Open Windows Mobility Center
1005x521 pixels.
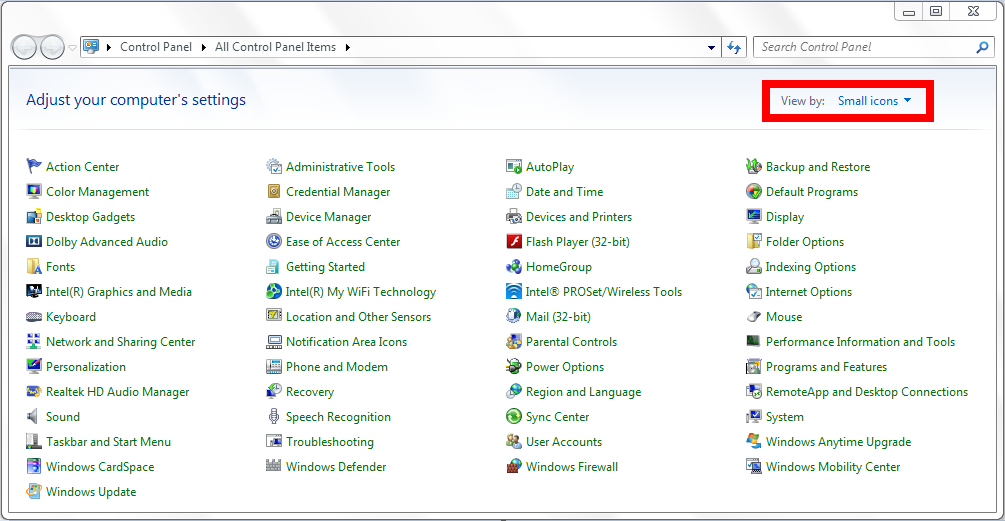click(833, 467)
